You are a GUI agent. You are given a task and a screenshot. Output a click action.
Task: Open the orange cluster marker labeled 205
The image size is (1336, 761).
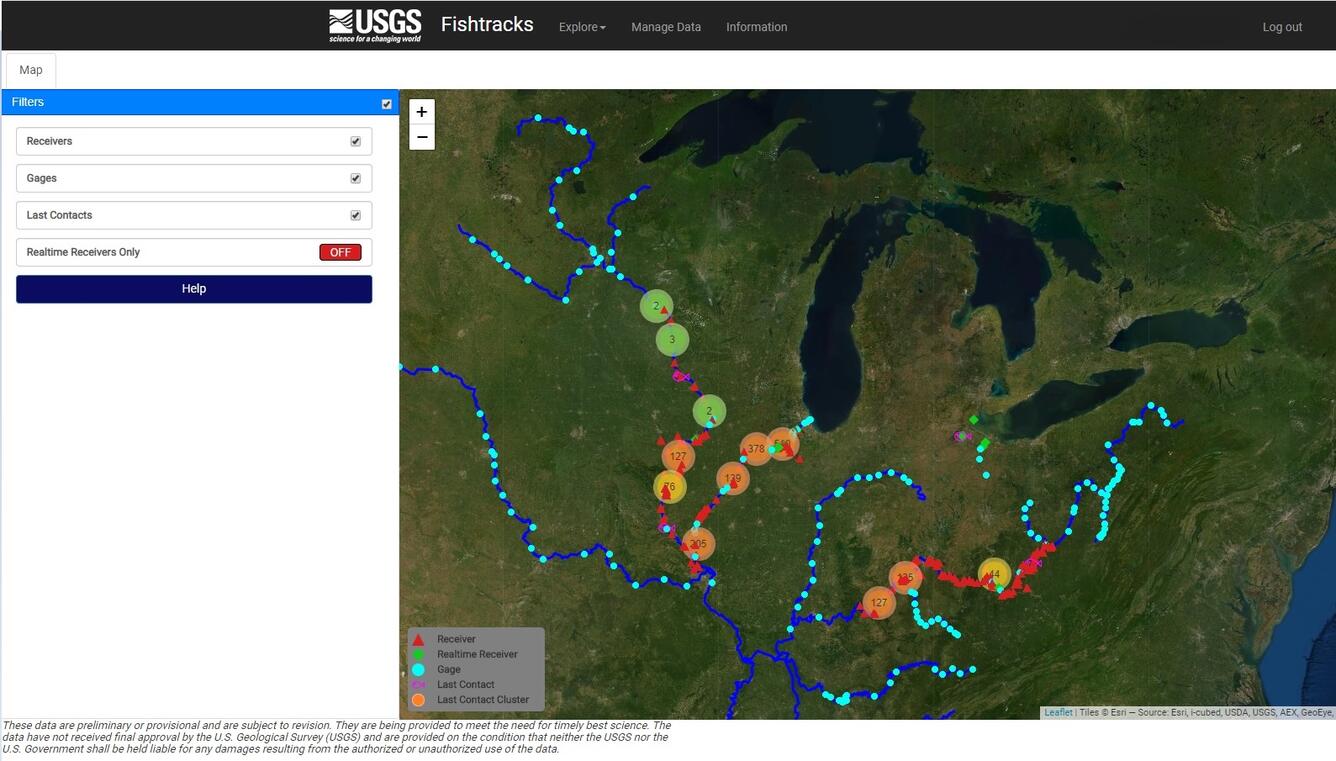(698, 544)
